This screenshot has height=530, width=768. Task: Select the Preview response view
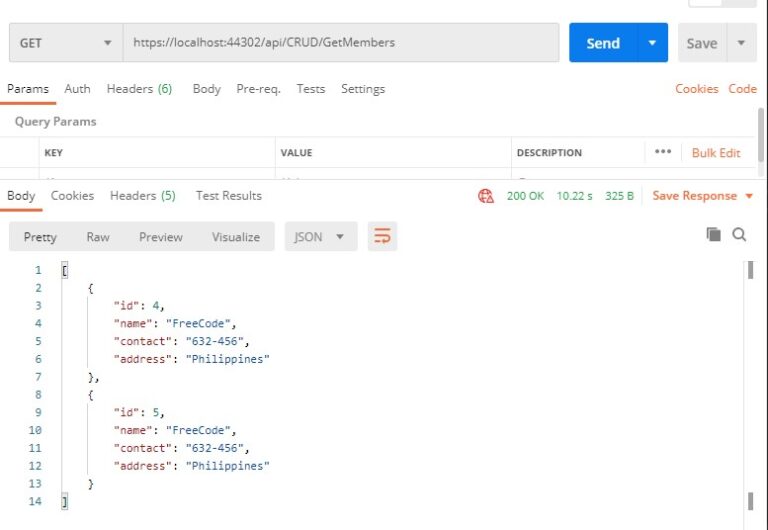(161, 237)
